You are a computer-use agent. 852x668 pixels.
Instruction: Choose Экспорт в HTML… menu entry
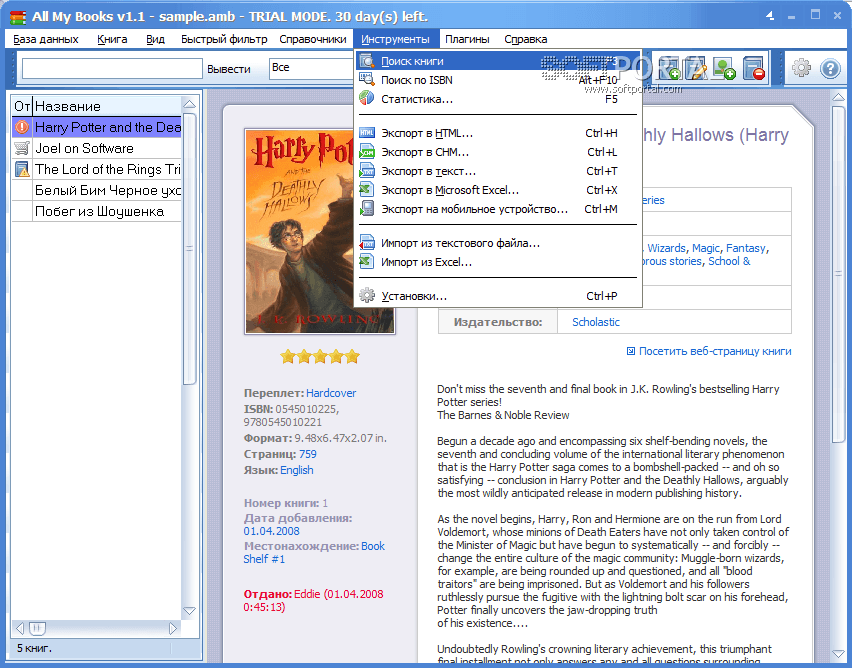coord(498,133)
